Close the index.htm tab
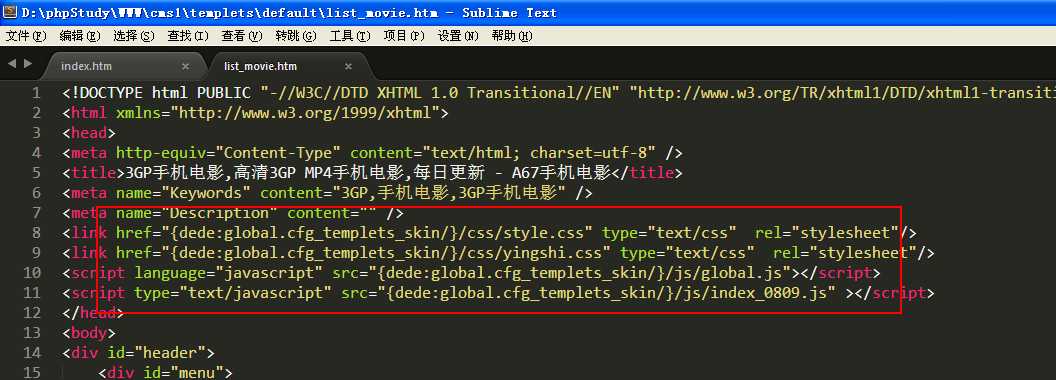The image size is (1056, 380). tap(185, 66)
